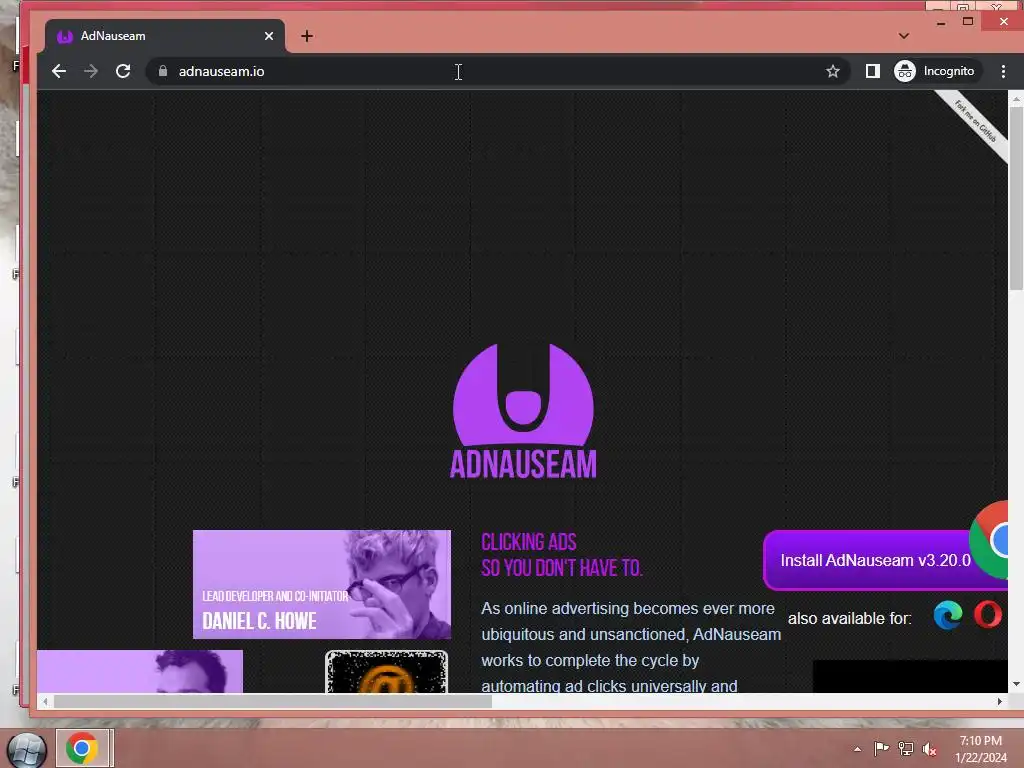Expand the tab search chevron
Screen dimensions: 1024x768
tap(904, 36)
